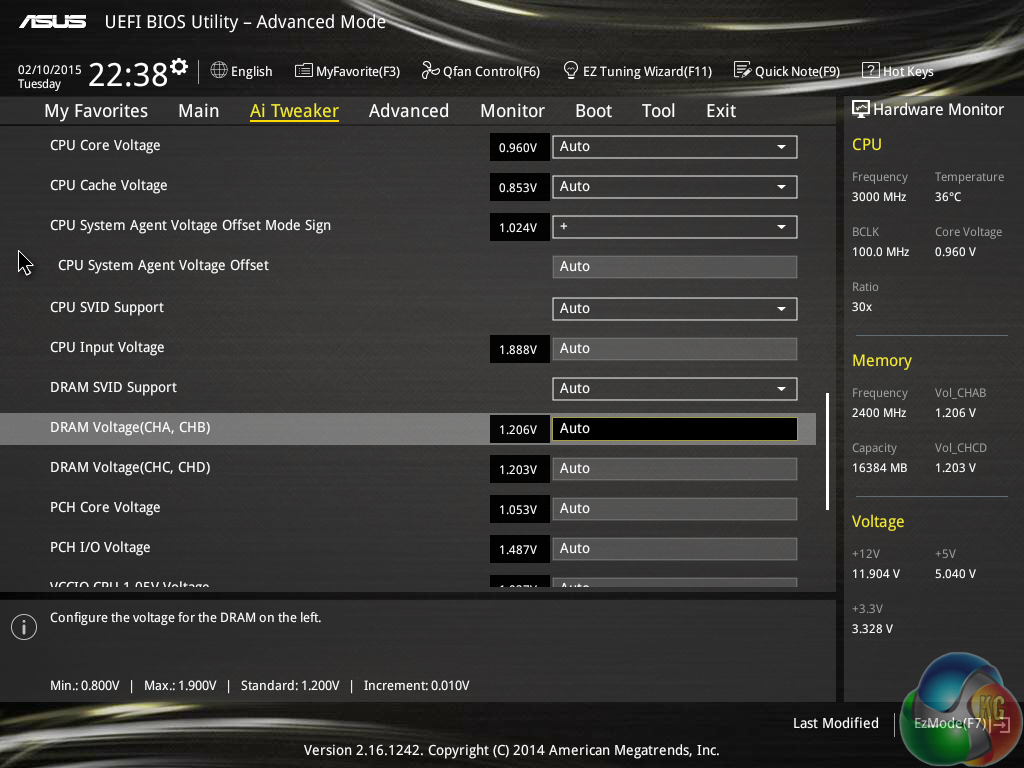This screenshot has height=768, width=1024.
Task: Go to the Boot tab
Action: [x=593, y=111]
